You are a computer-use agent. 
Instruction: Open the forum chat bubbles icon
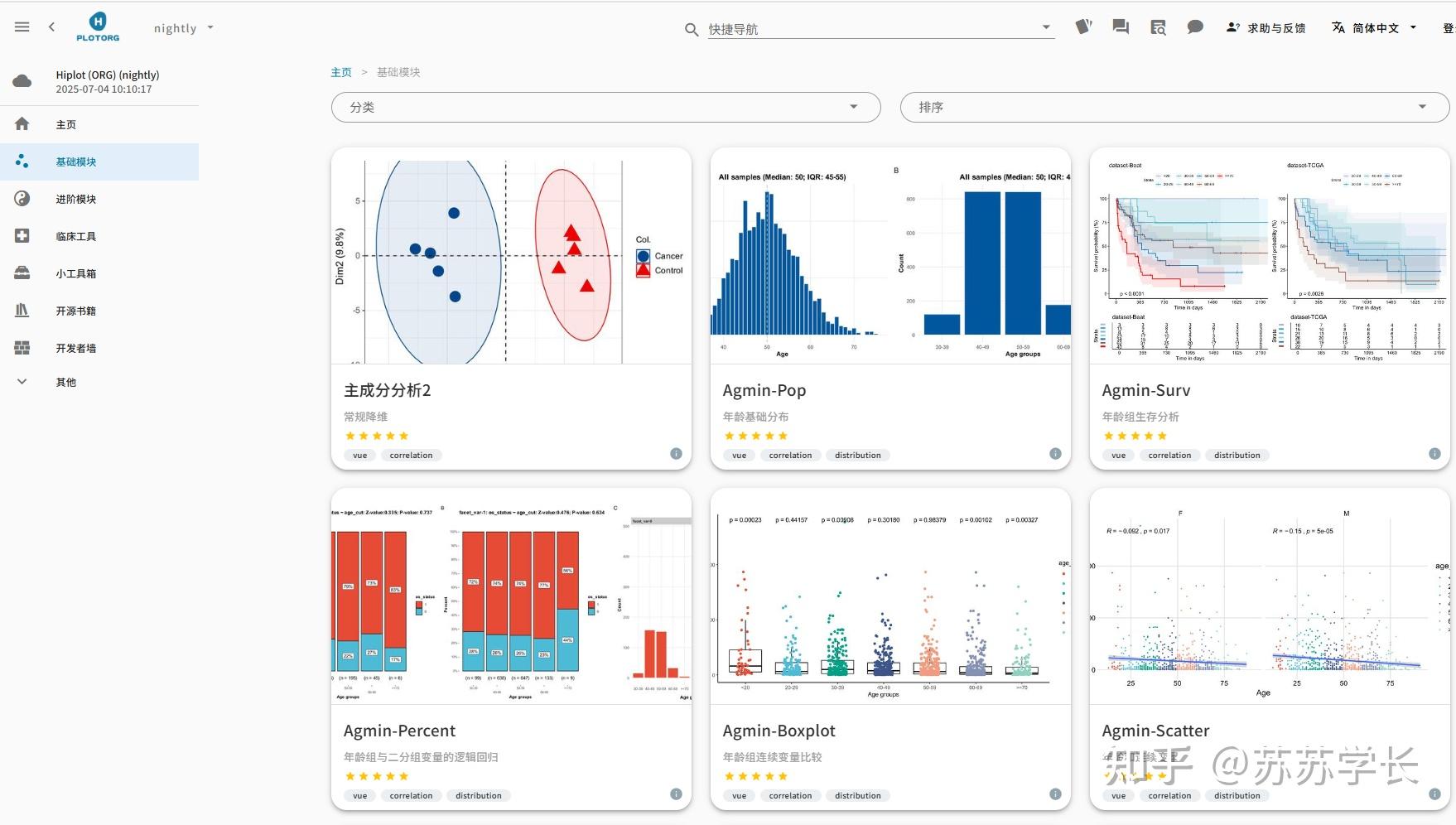1121,27
